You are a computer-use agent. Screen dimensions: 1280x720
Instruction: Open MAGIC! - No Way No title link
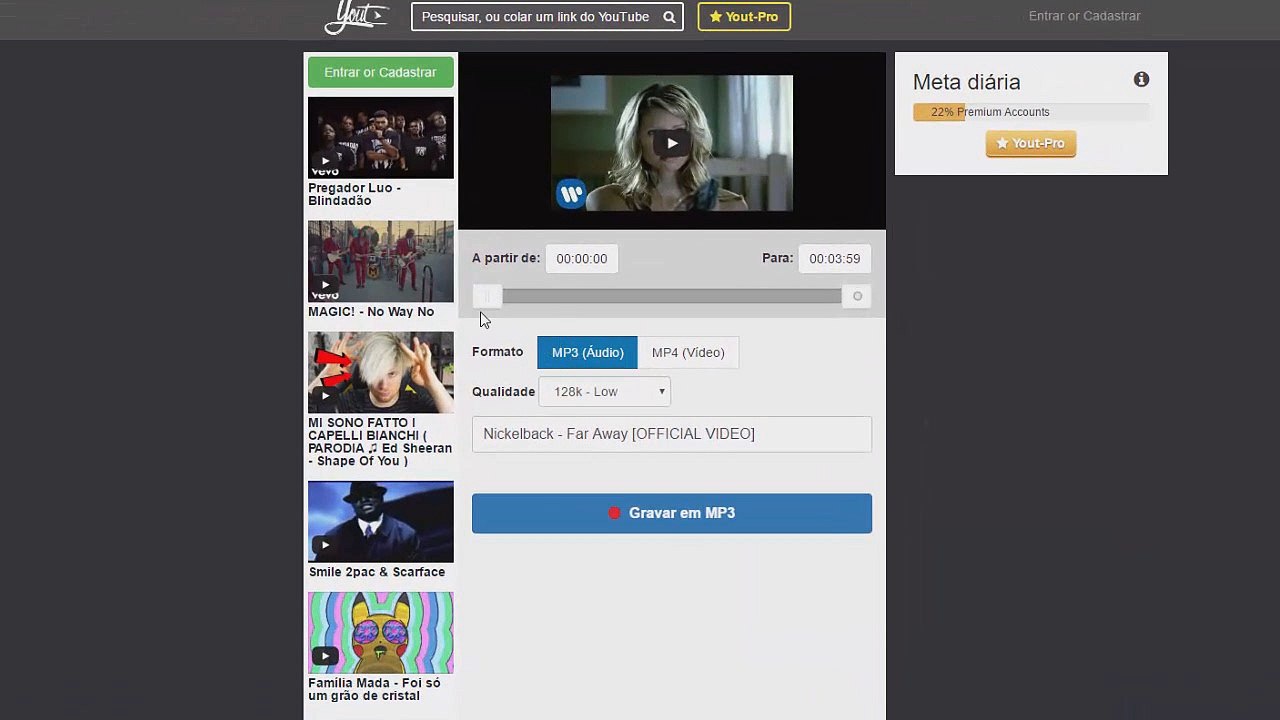pos(371,312)
